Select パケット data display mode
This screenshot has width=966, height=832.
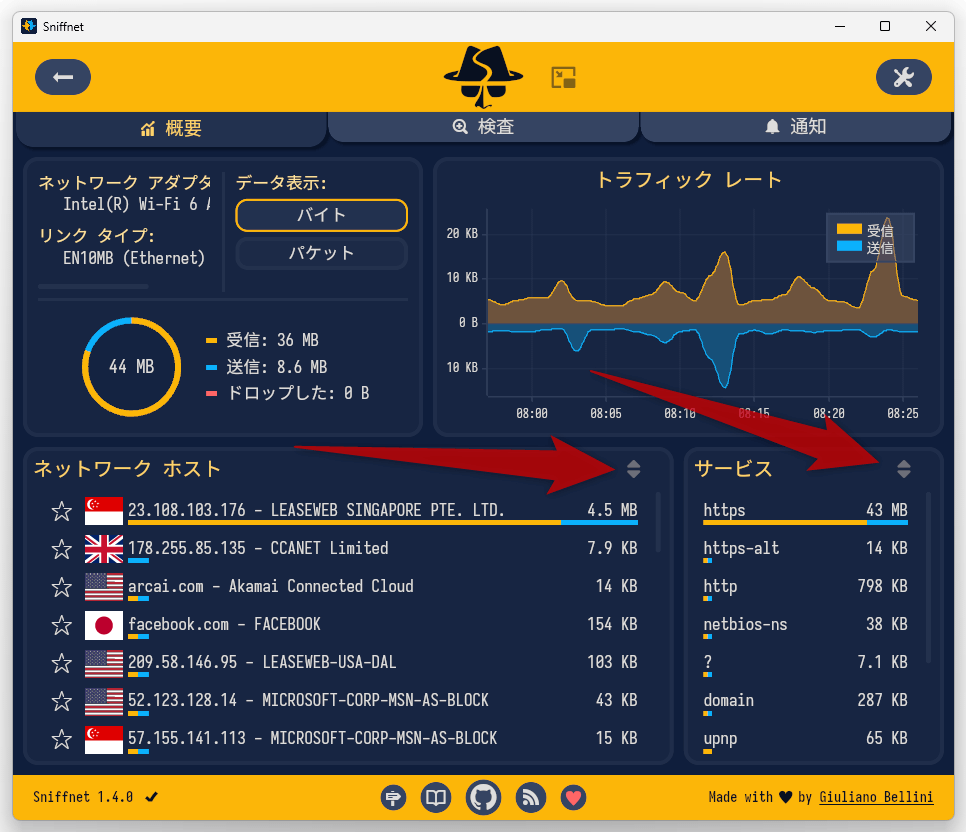321,253
